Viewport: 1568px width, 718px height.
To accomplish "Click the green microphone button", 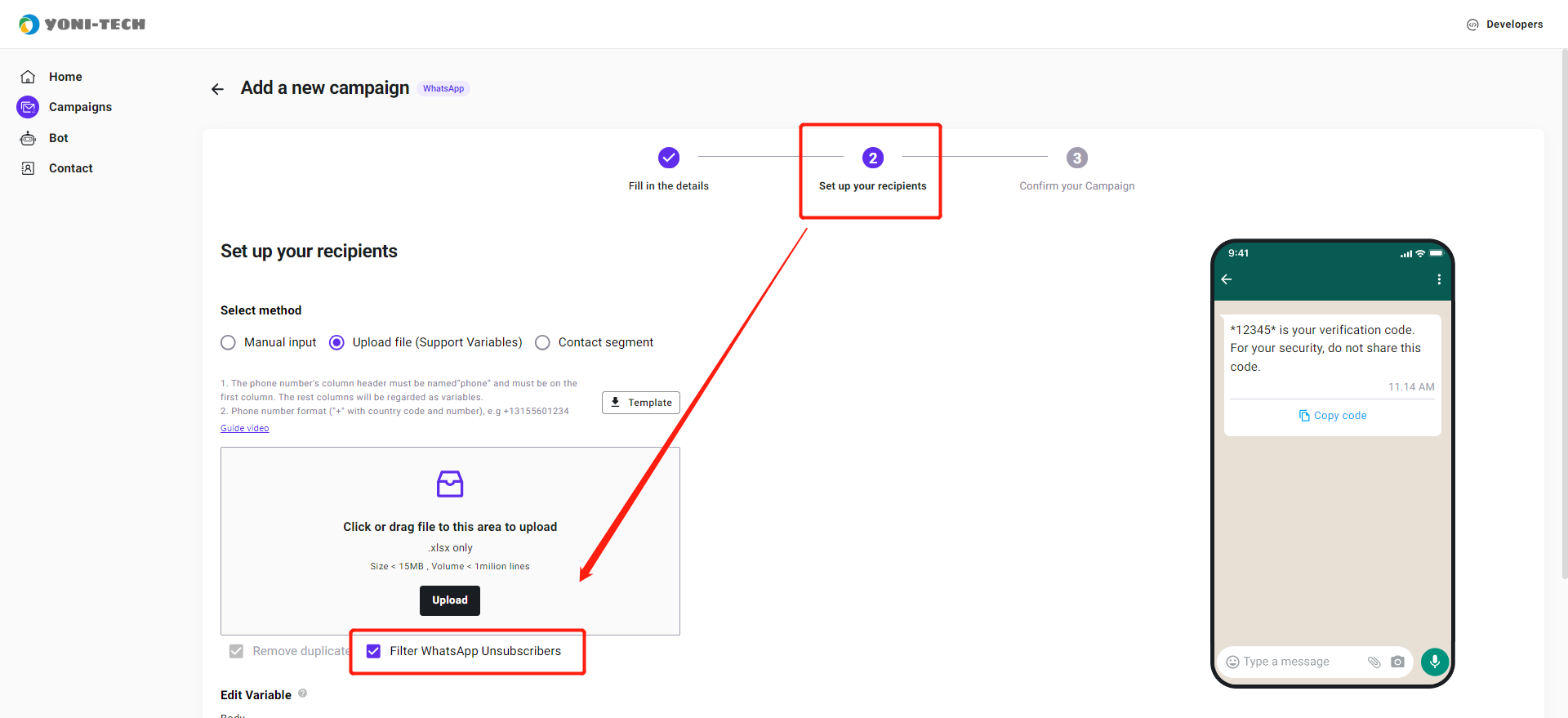I will tap(1435, 662).
